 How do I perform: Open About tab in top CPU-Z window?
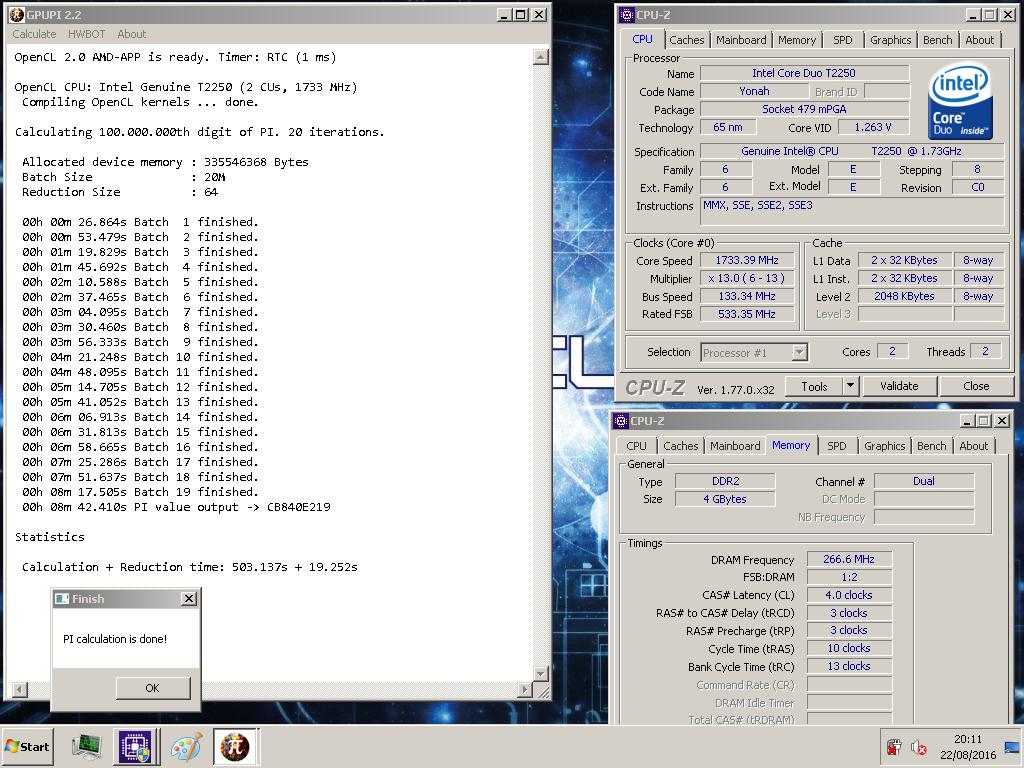tap(980, 40)
